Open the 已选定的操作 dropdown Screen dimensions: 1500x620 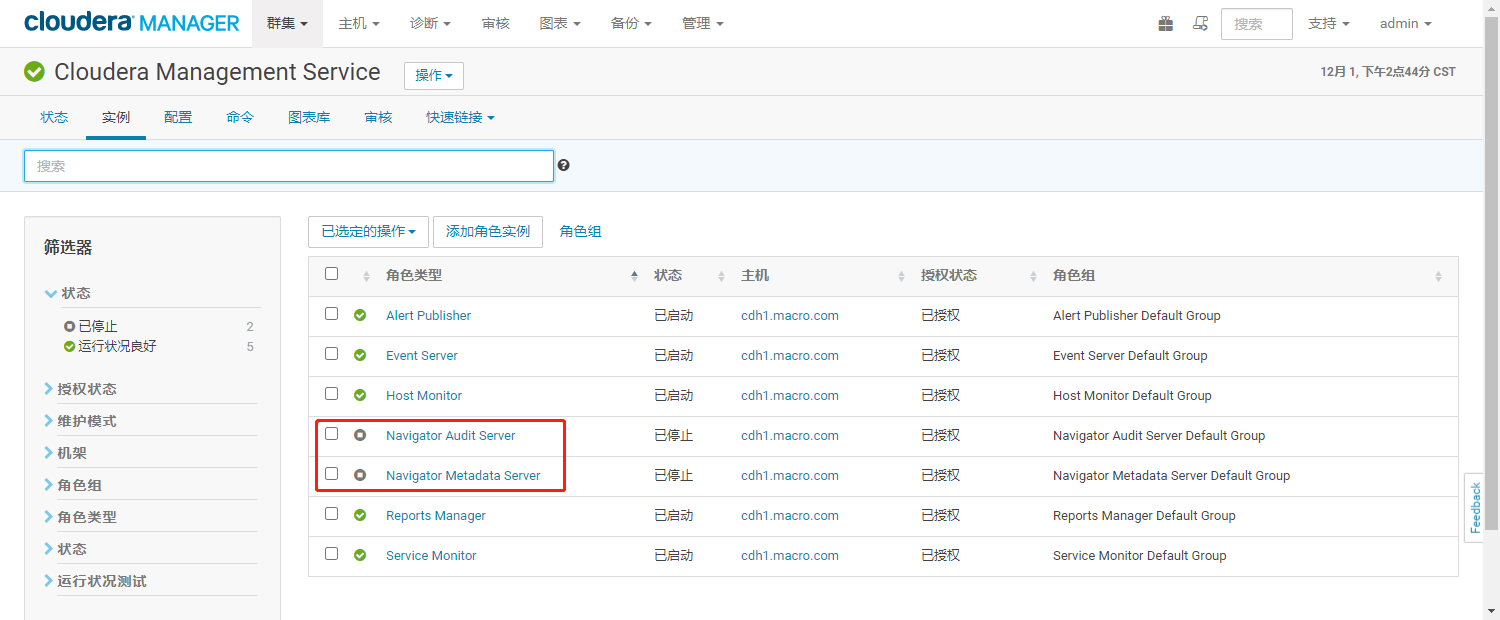[x=368, y=231]
